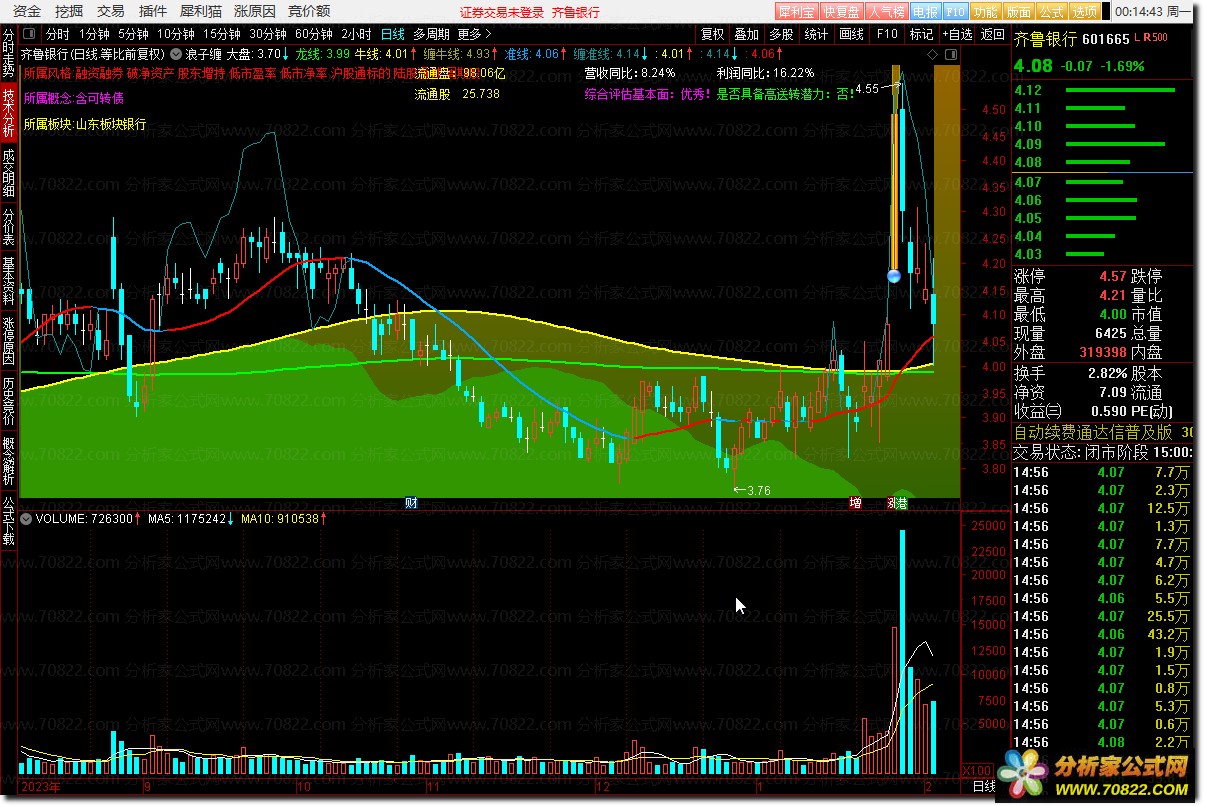Click +自选 to add to watchlist

click(956, 34)
